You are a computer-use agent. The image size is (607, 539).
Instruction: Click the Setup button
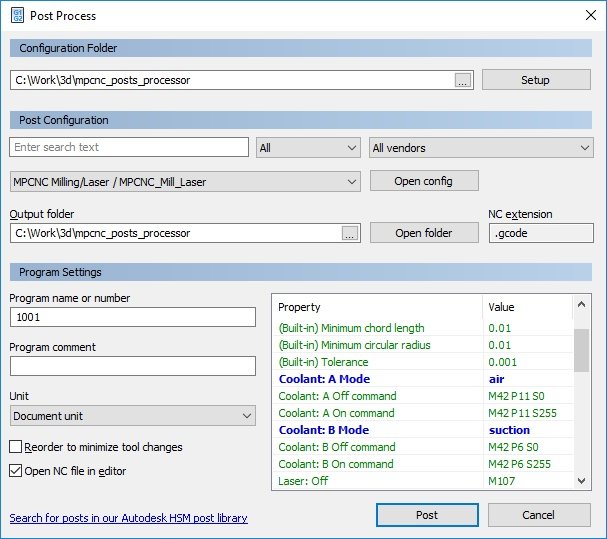535,80
